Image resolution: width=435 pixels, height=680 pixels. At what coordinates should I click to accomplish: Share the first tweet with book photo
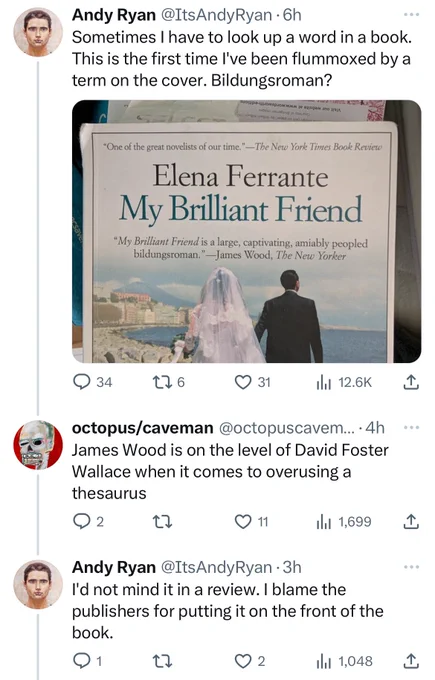point(411,382)
